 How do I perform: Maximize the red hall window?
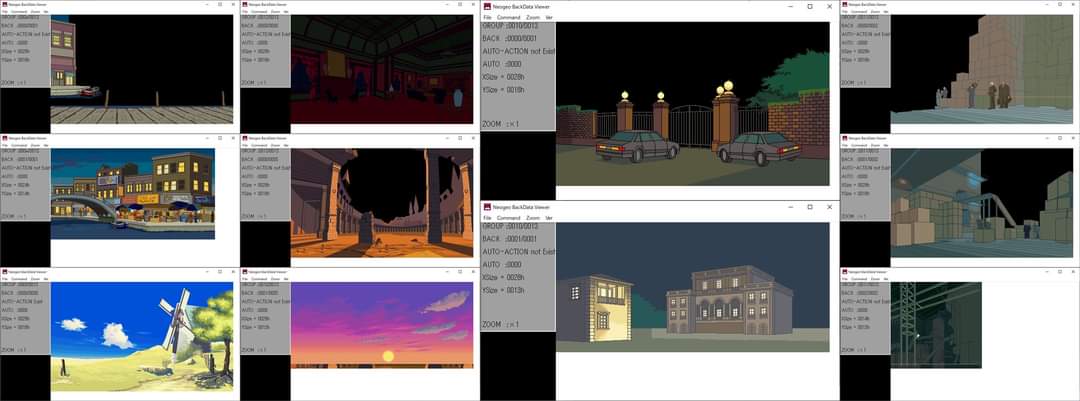coord(460,3)
